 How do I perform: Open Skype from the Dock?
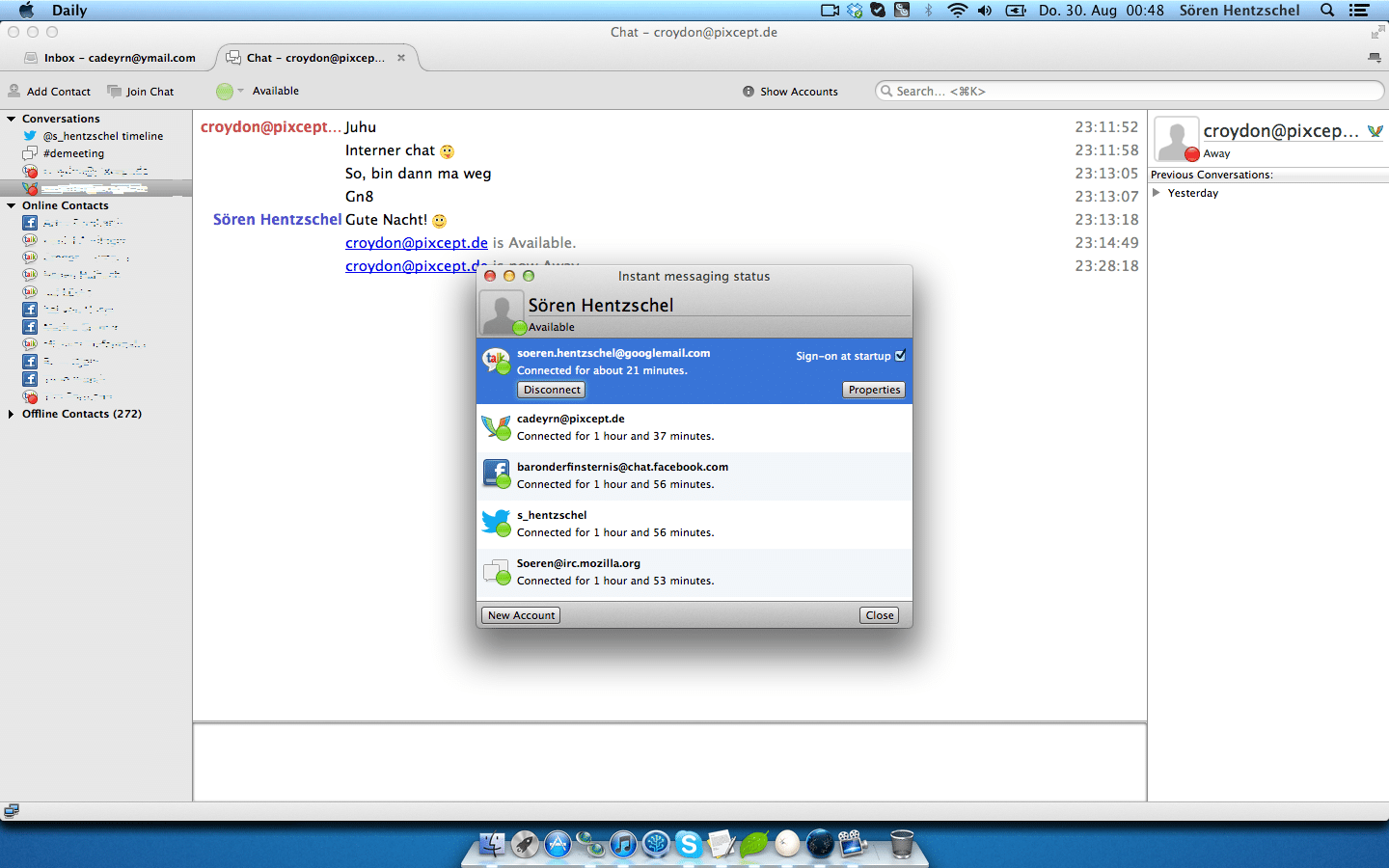688,845
